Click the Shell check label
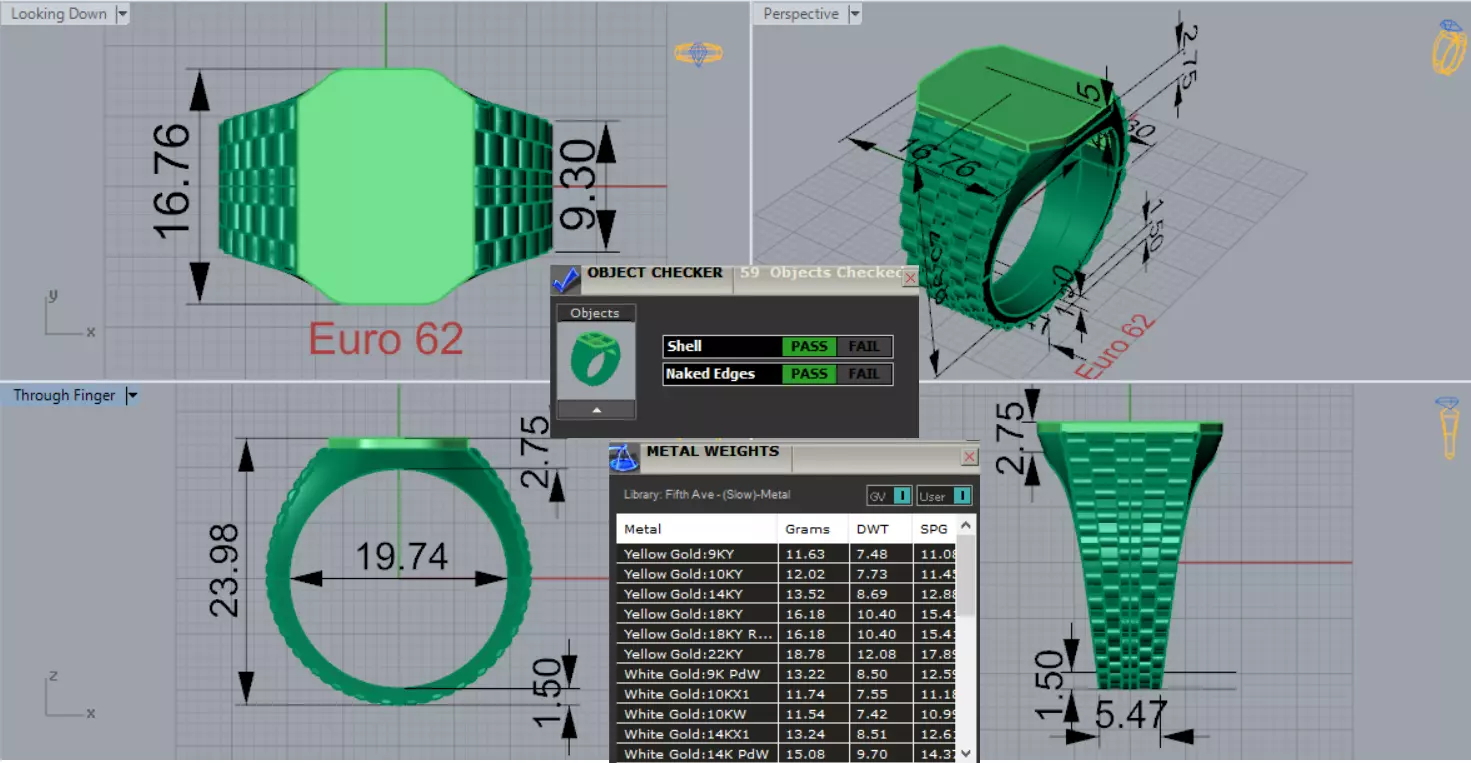Viewport: 1471px width, 763px height. 685,347
